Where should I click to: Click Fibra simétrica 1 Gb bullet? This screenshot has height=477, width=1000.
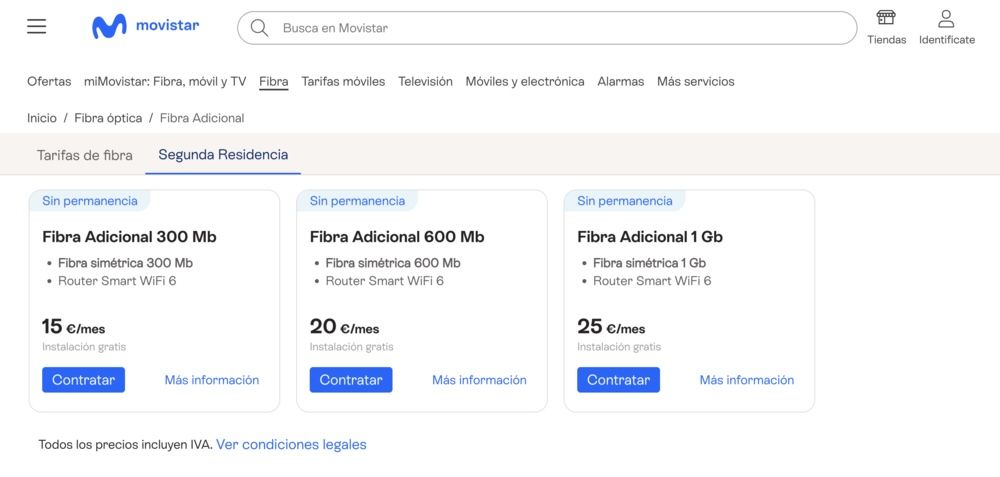click(x=649, y=263)
